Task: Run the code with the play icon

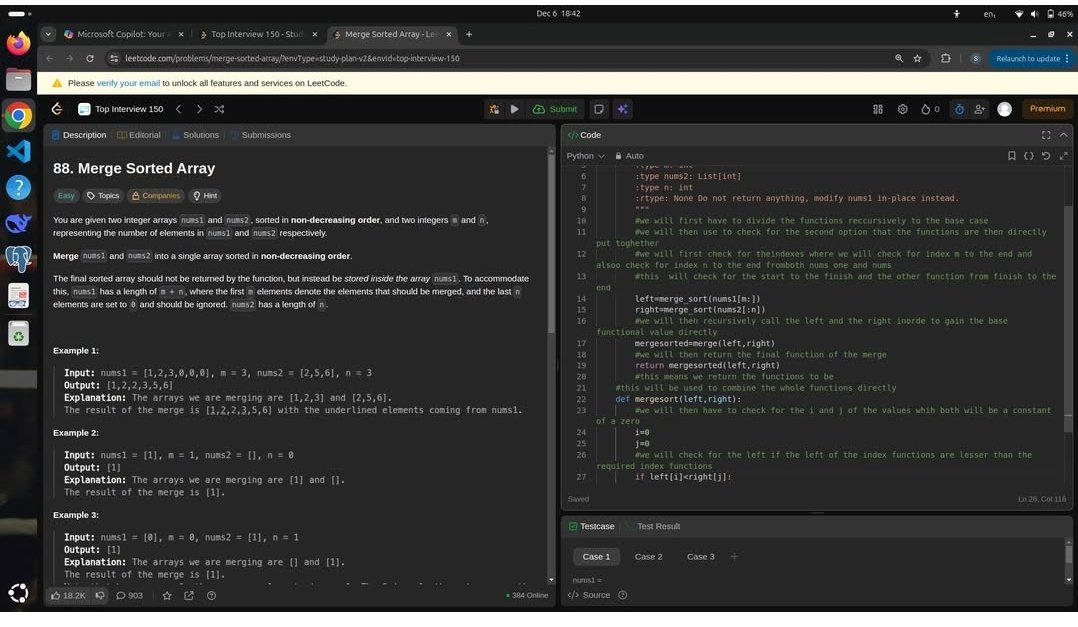Action: click(514, 109)
